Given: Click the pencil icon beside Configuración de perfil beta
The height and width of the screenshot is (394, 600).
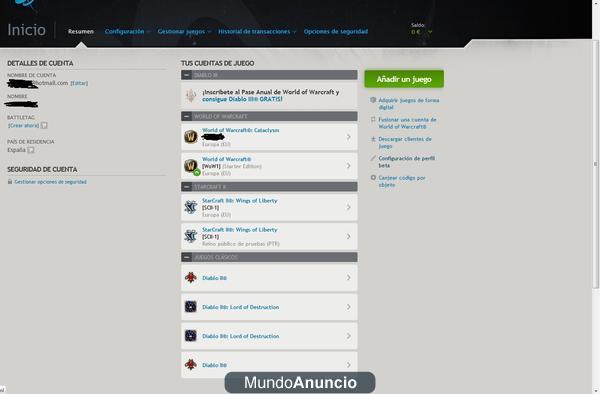Looking at the screenshot, I should click(x=373, y=158).
